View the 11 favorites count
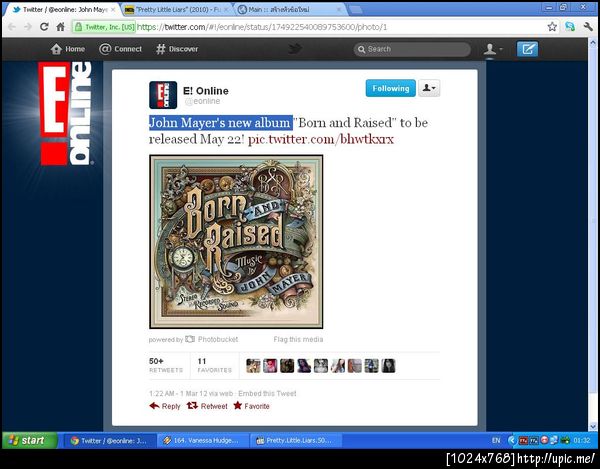 (x=214, y=365)
